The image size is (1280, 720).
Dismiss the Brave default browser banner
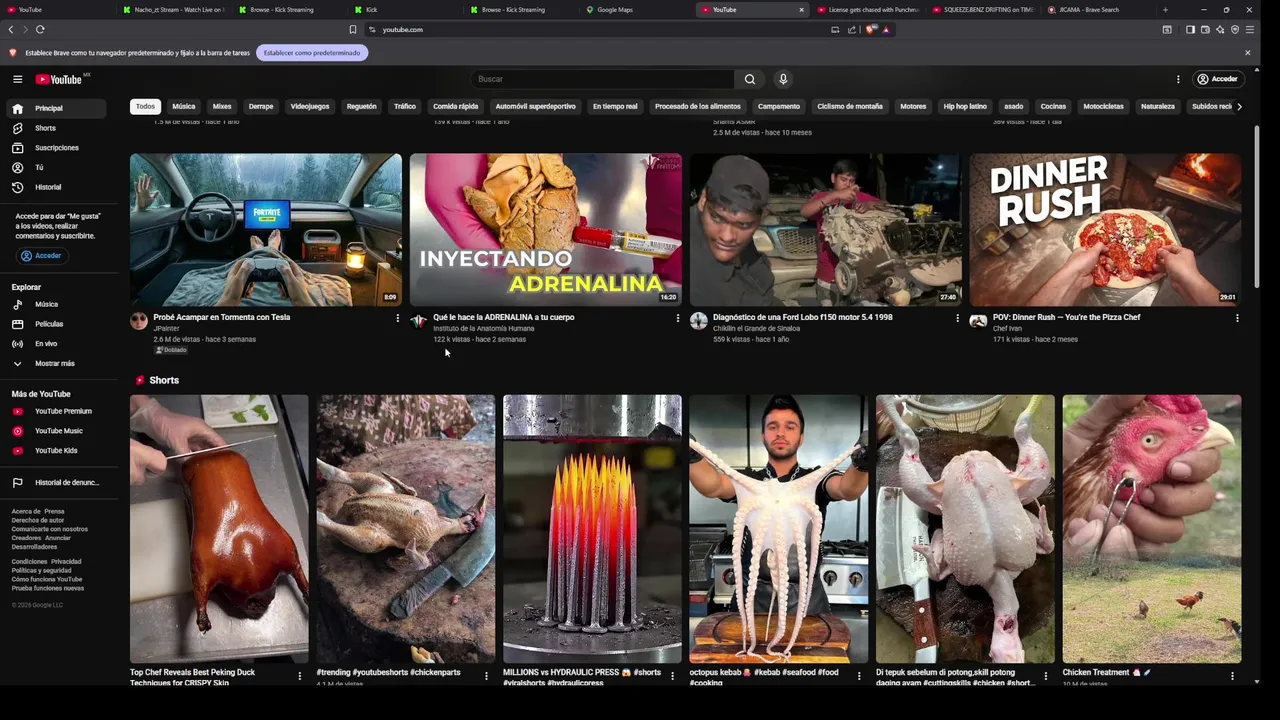point(1247,53)
